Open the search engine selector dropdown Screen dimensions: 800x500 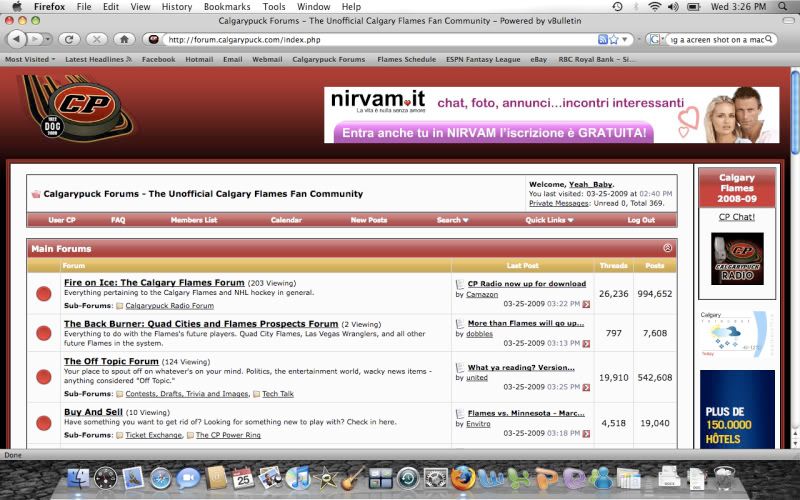(655, 39)
